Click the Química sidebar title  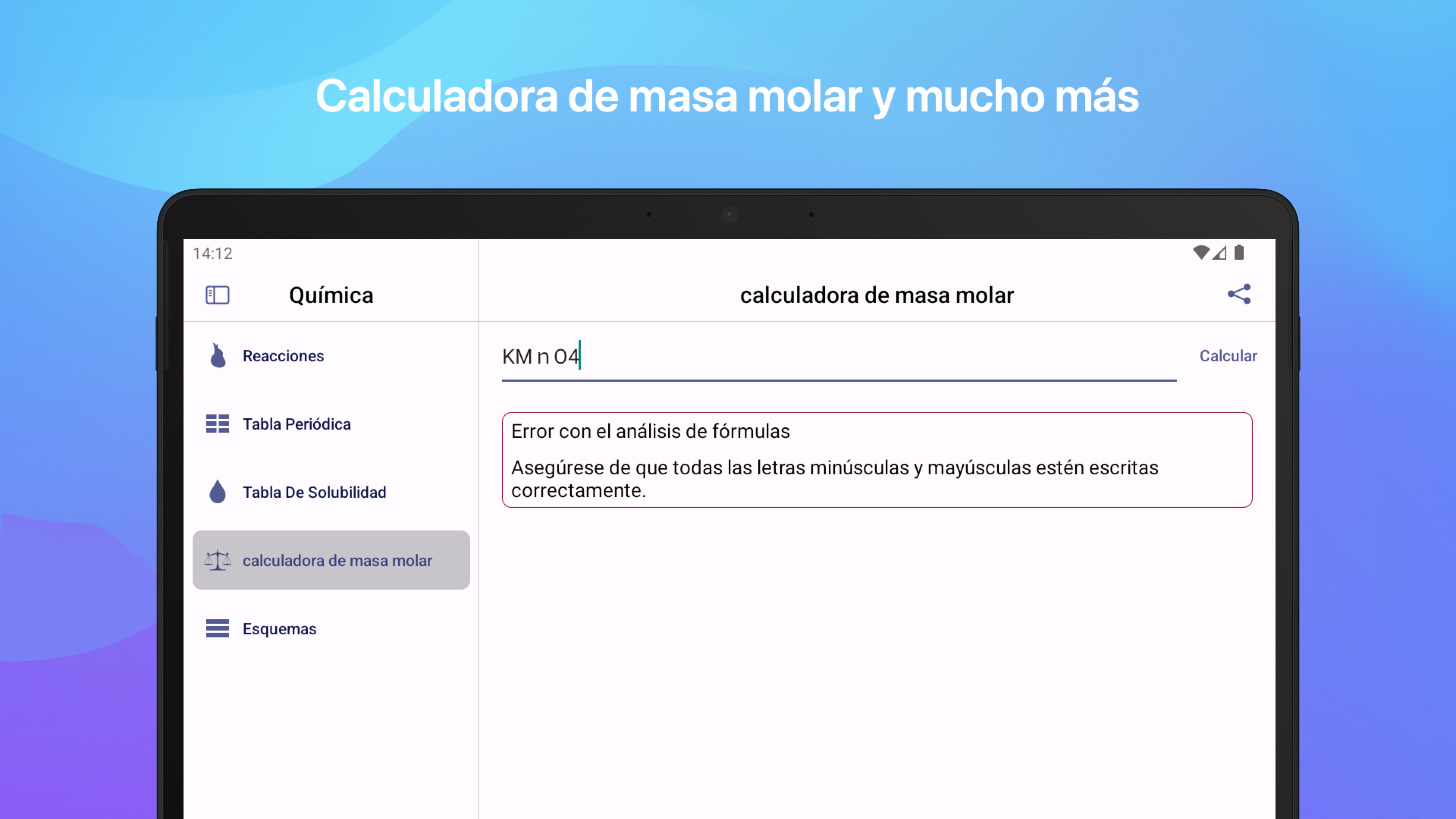(x=331, y=295)
